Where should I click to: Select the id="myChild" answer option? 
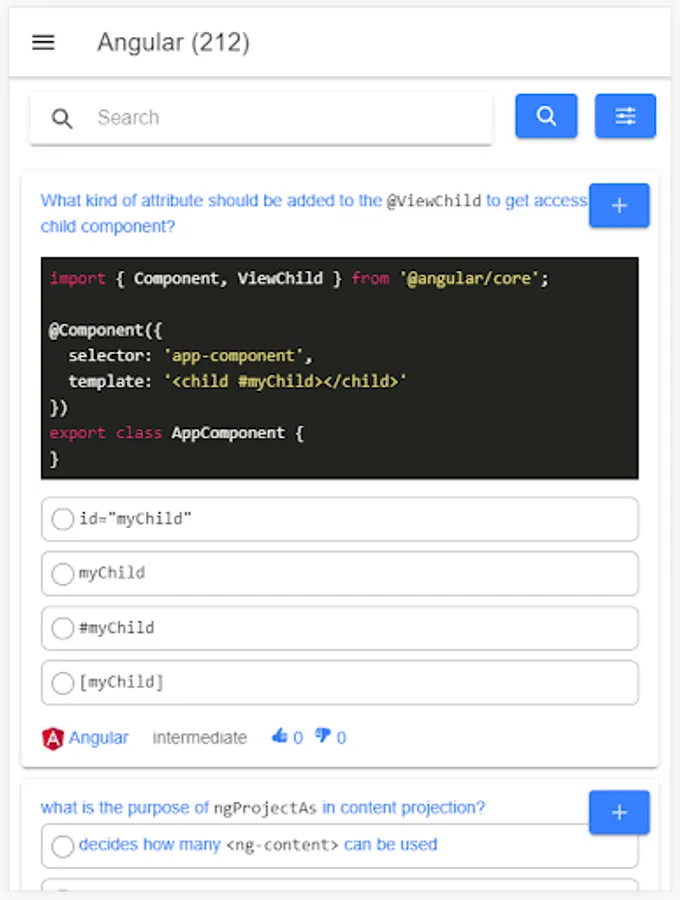click(340, 519)
